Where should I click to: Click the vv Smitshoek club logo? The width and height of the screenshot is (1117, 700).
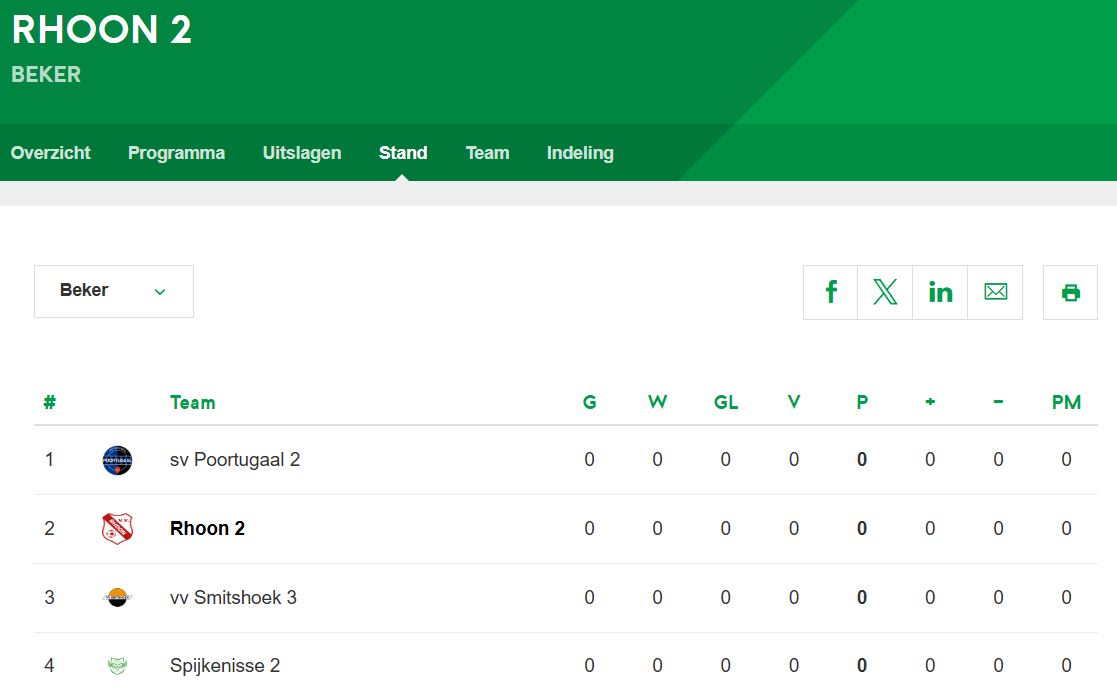118,597
